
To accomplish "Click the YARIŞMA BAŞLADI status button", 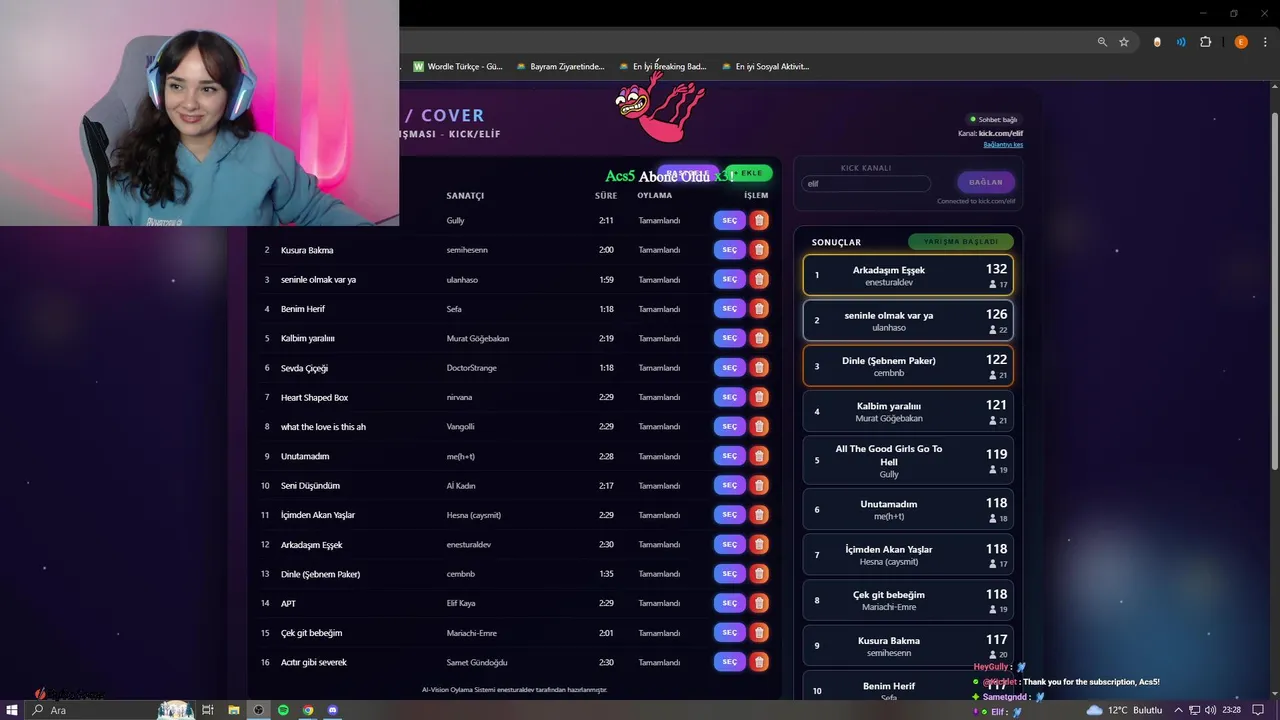I will point(960,241).
